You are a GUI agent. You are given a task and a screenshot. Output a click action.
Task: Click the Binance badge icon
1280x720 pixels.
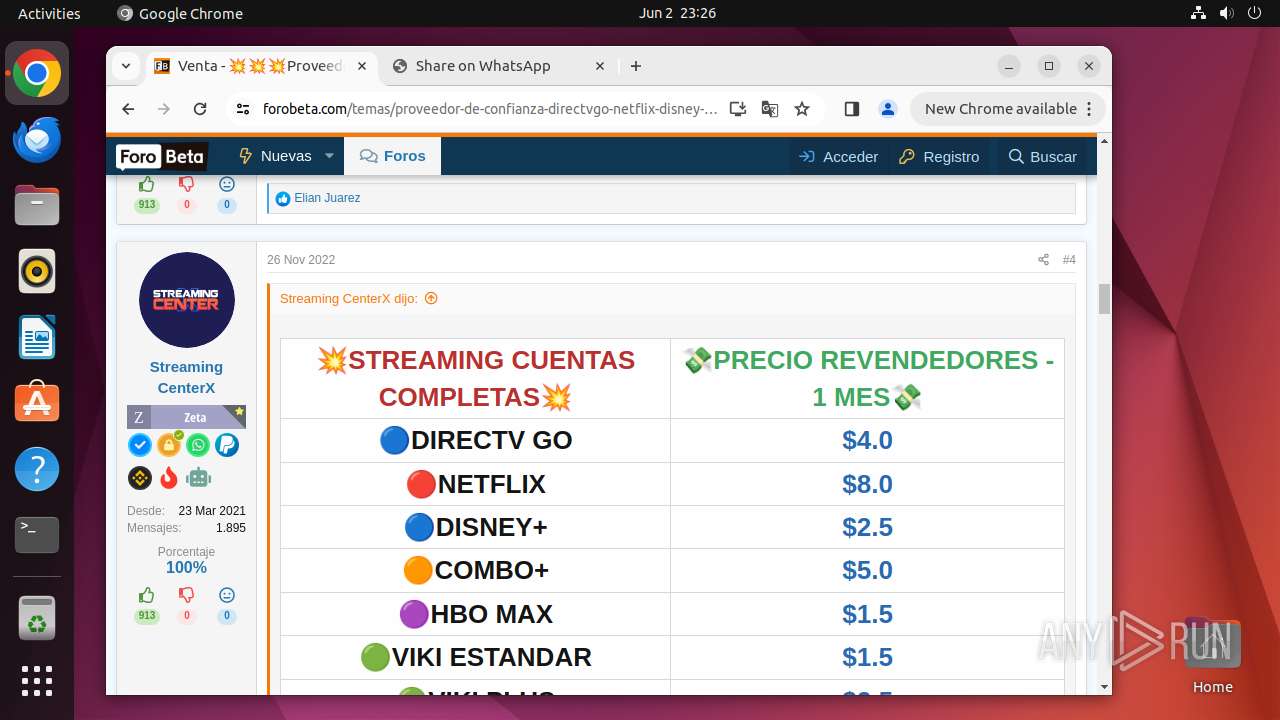[x=140, y=478]
